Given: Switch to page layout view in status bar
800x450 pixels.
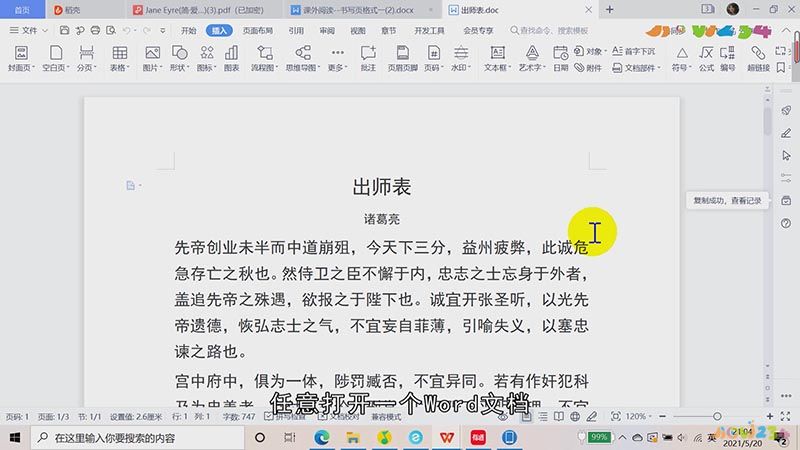Looking at the screenshot, I should tap(526, 417).
